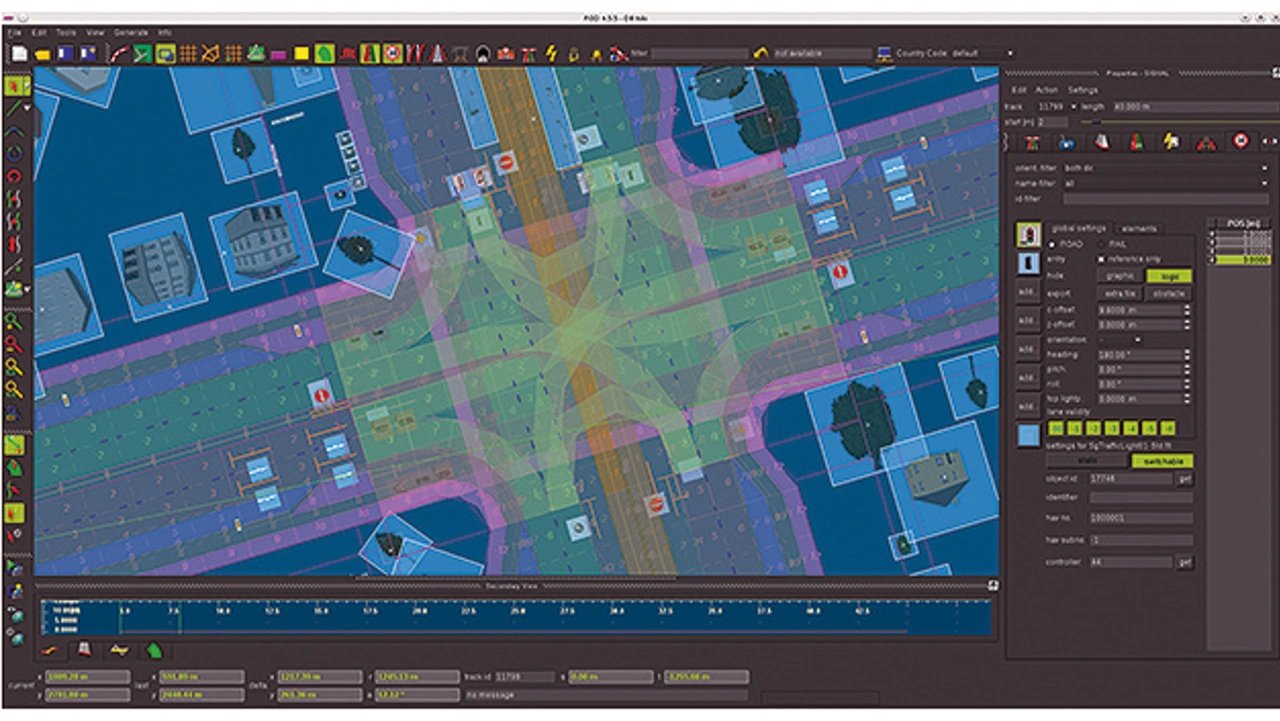
Task: Open the Generate menu
Action: 130,33
